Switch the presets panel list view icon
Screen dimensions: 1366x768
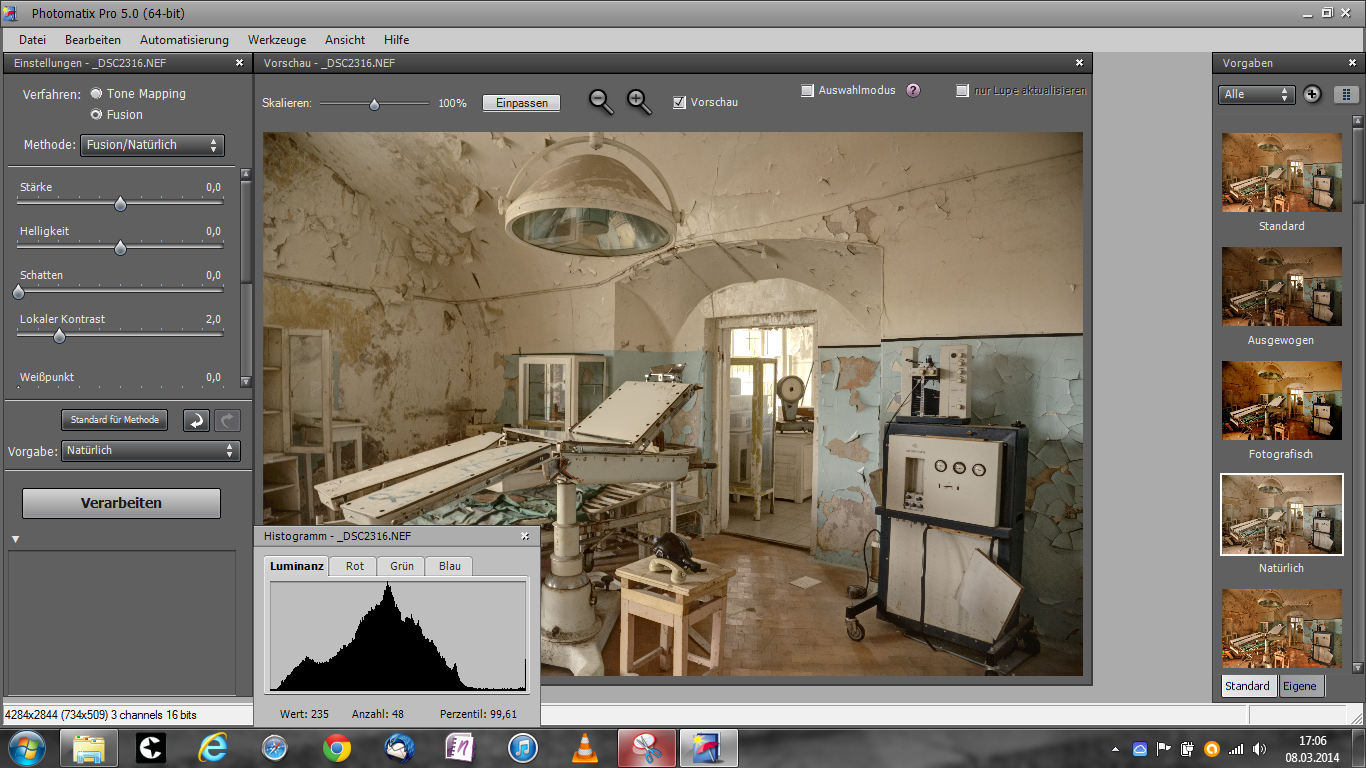coord(1346,94)
